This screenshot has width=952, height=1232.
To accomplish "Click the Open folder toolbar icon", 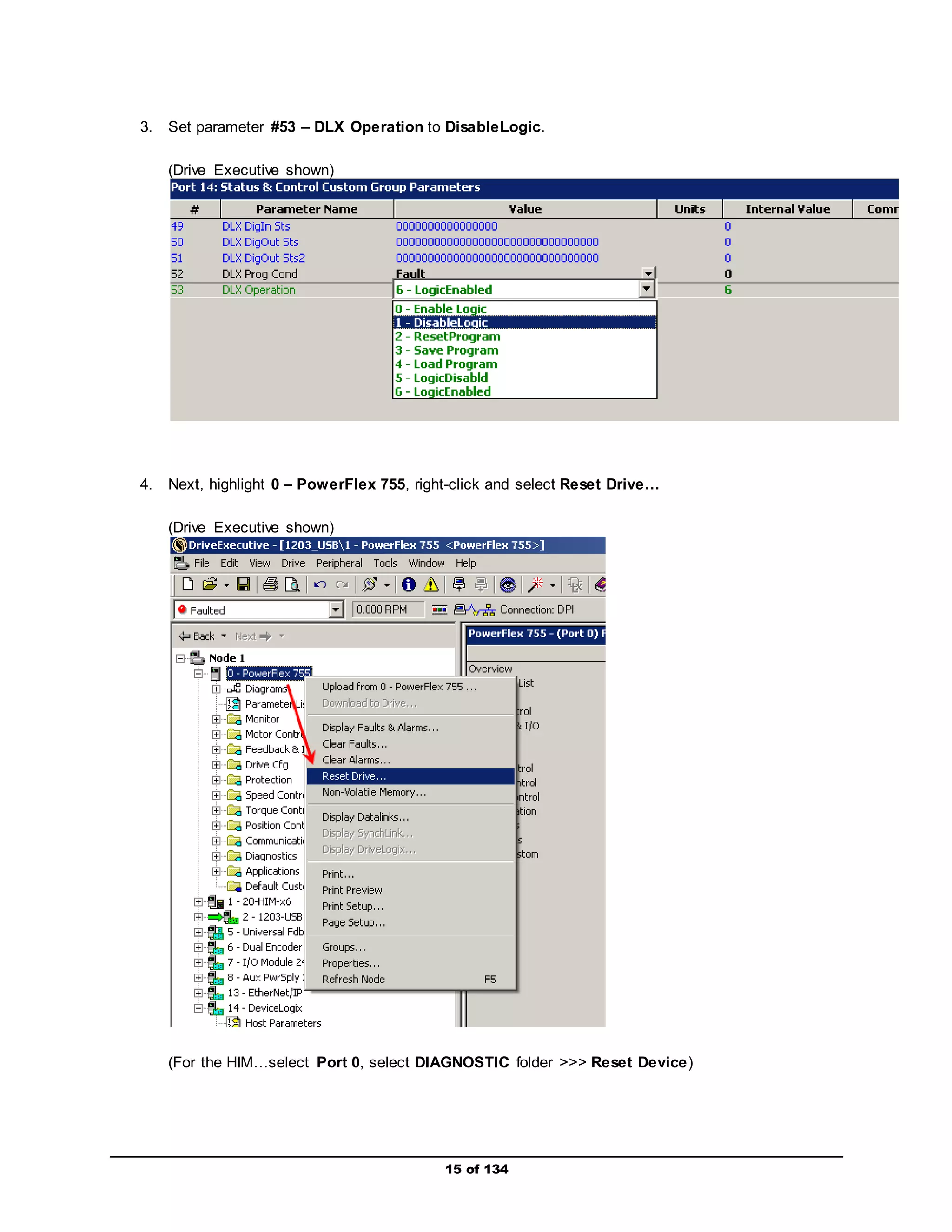I will [x=210, y=585].
